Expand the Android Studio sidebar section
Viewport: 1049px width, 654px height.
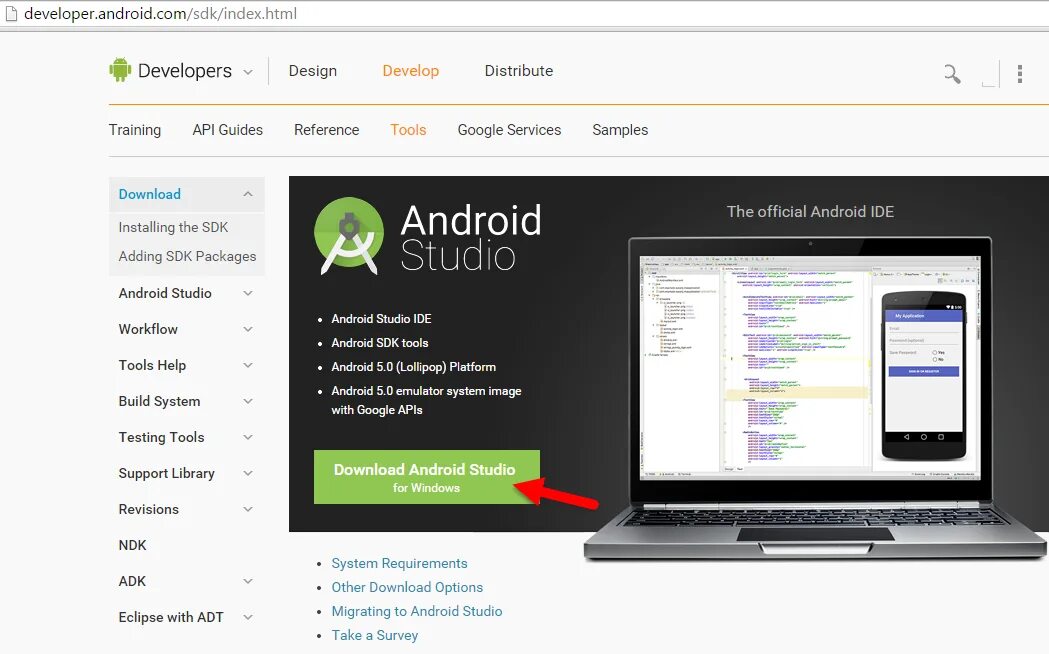pos(248,293)
